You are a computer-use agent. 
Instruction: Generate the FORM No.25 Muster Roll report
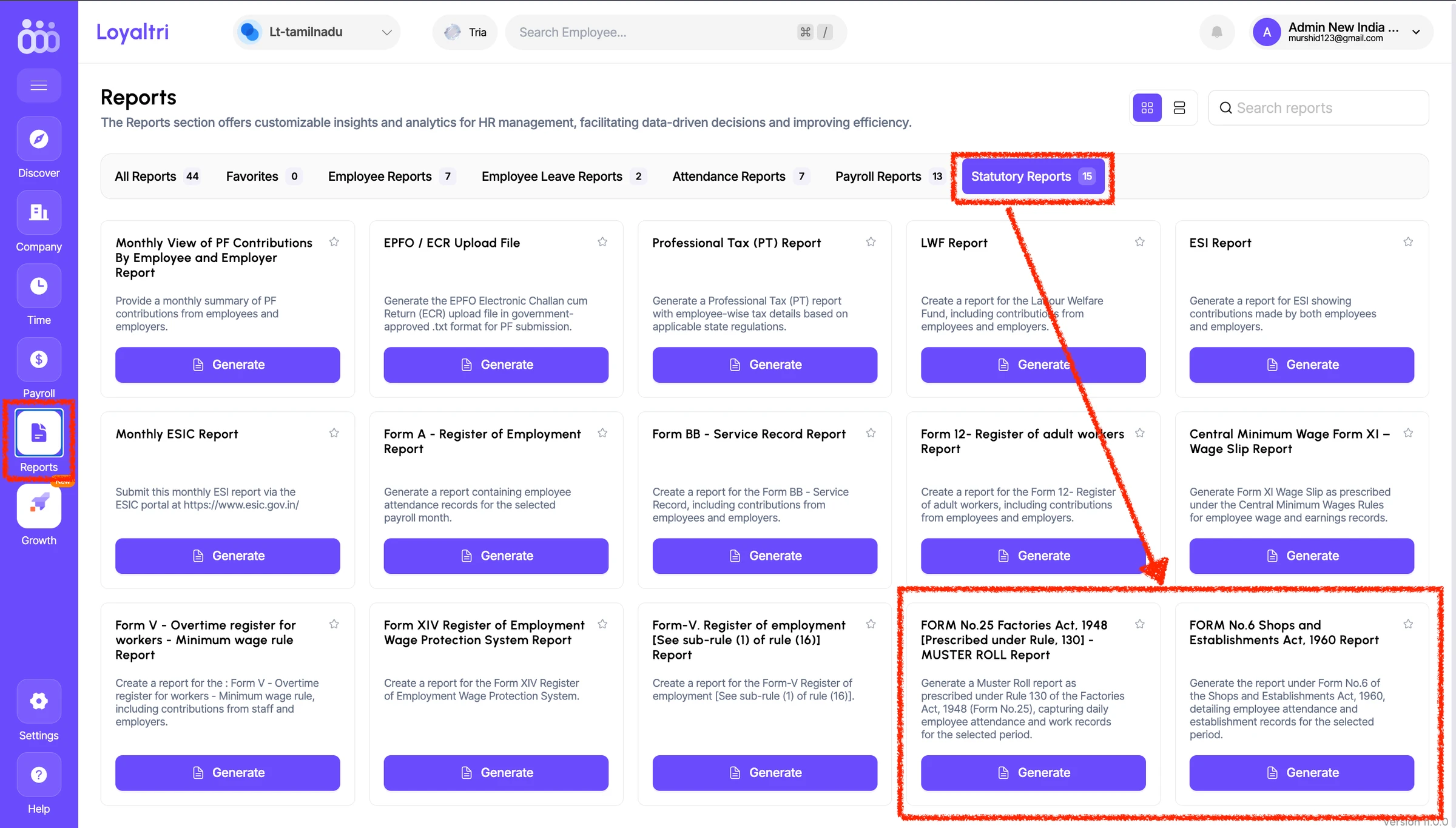click(x=1033, y=773)
